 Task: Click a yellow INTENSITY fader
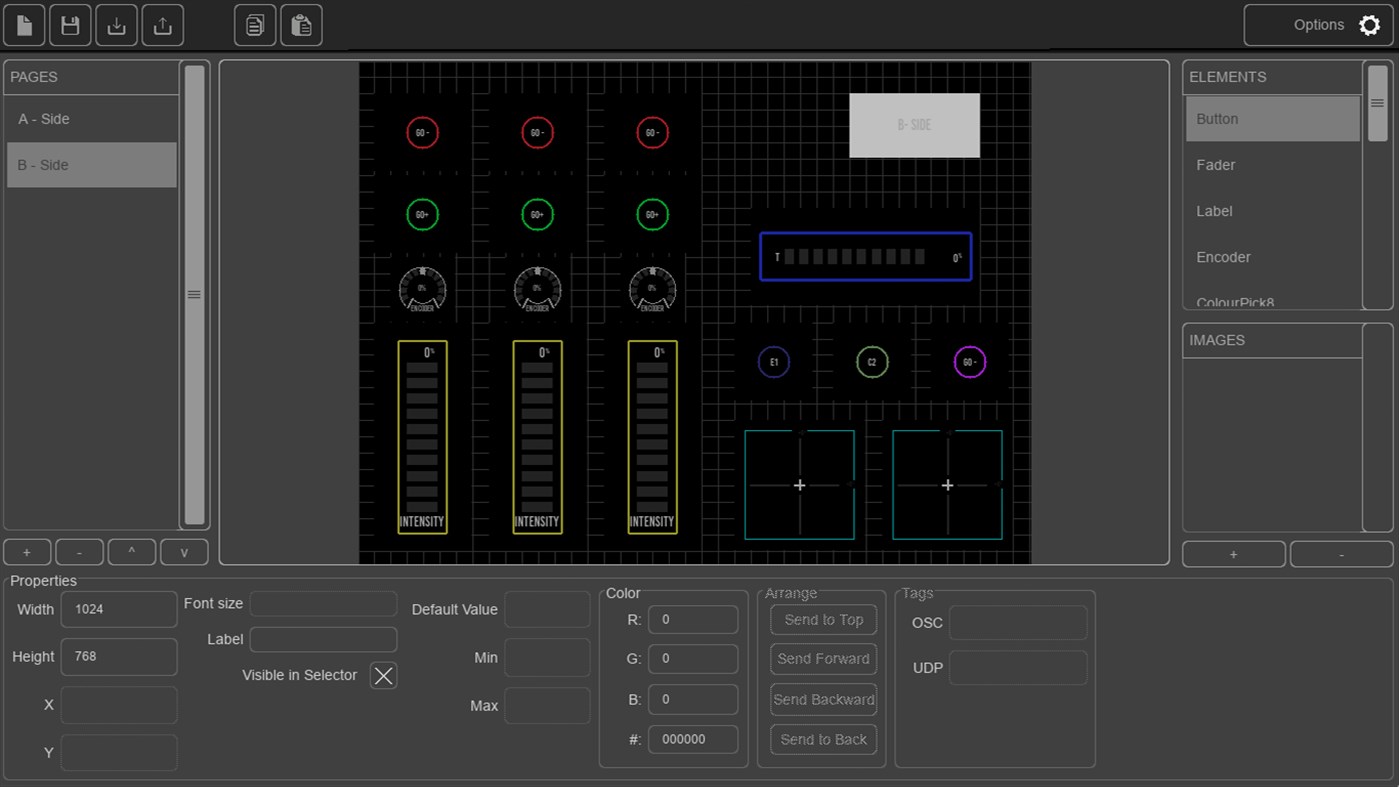coord(422,437)
